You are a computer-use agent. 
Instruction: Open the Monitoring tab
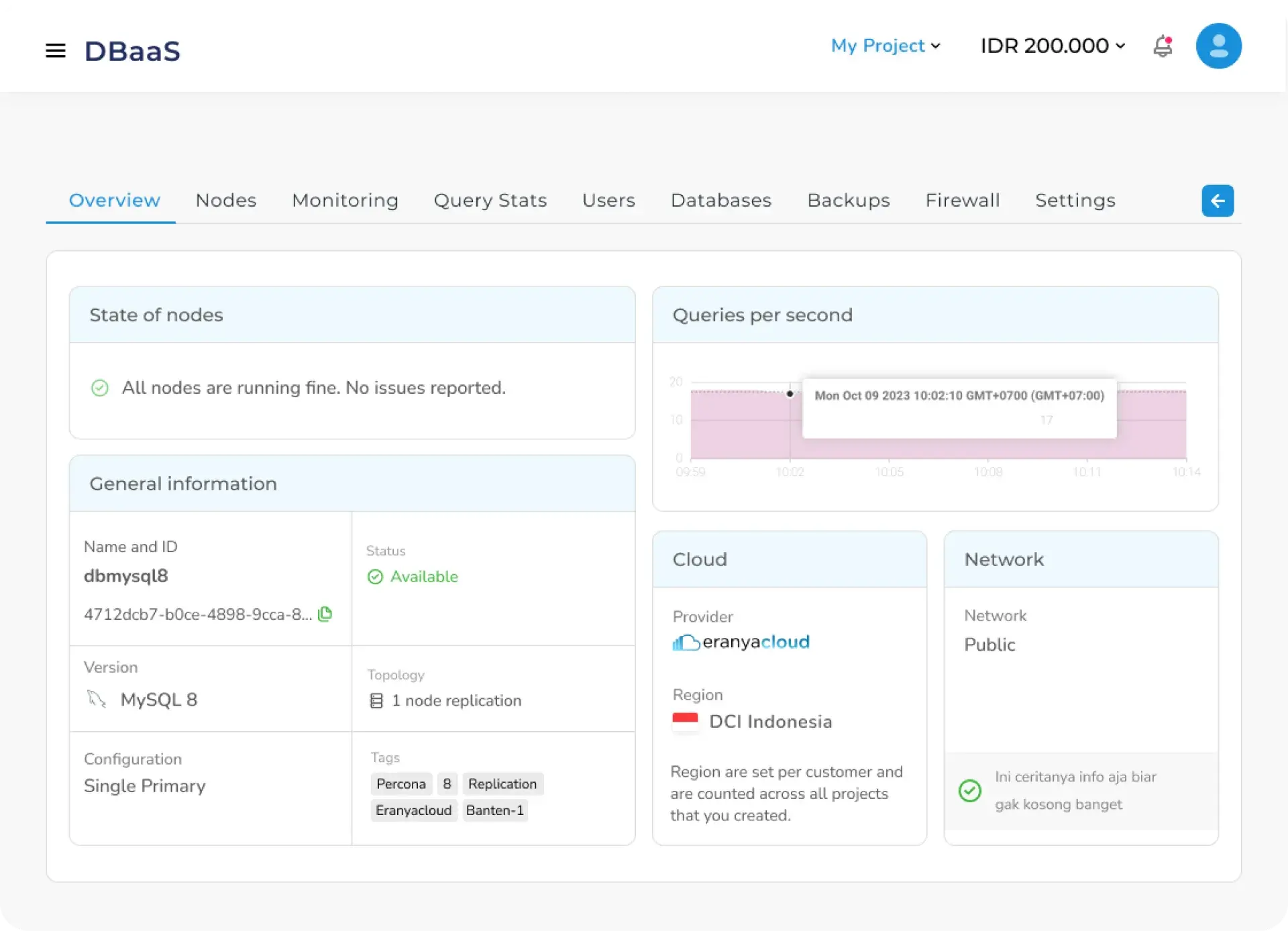[345, 200]
